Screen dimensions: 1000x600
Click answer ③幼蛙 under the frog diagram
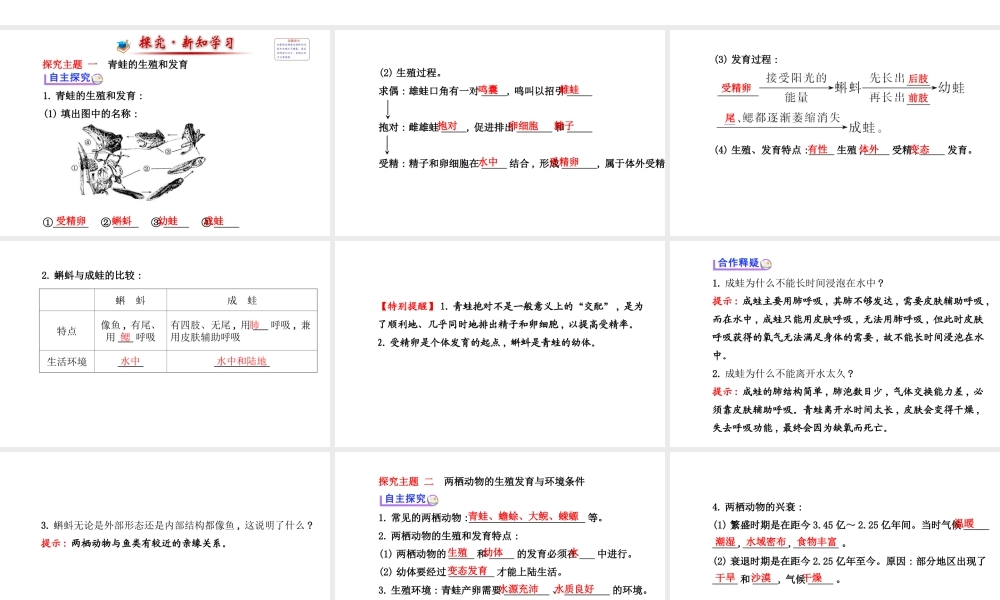pos(170,221)
